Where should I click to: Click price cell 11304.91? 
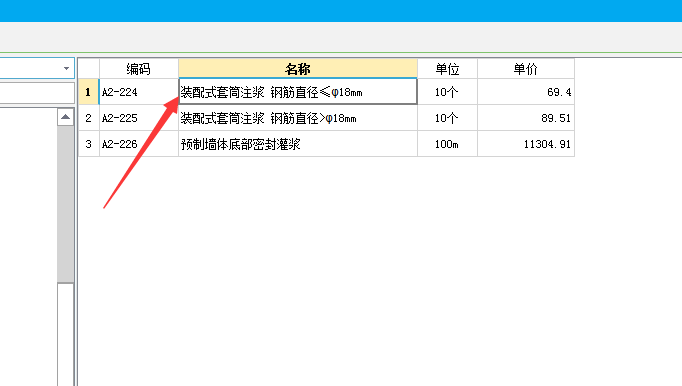(526, 144)
